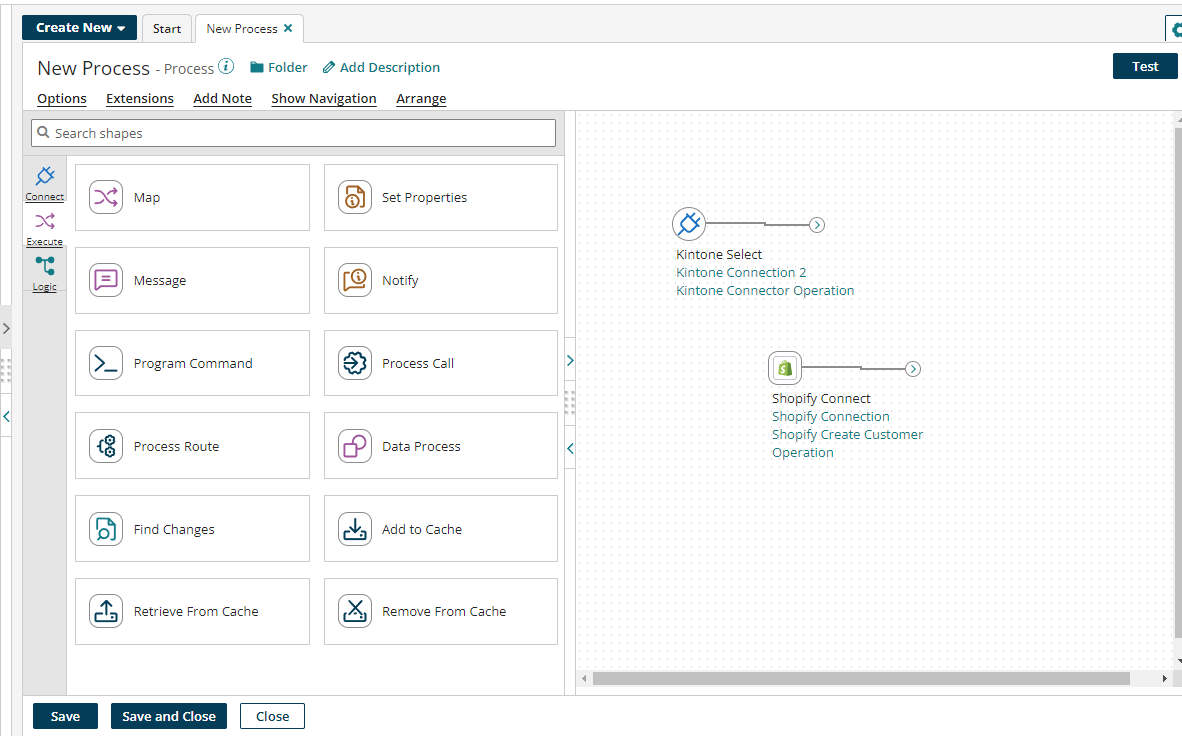This screenshot has height=736, width=1182.
Task: Click the Kintone Select connector shape
Action: coord(688,224)
